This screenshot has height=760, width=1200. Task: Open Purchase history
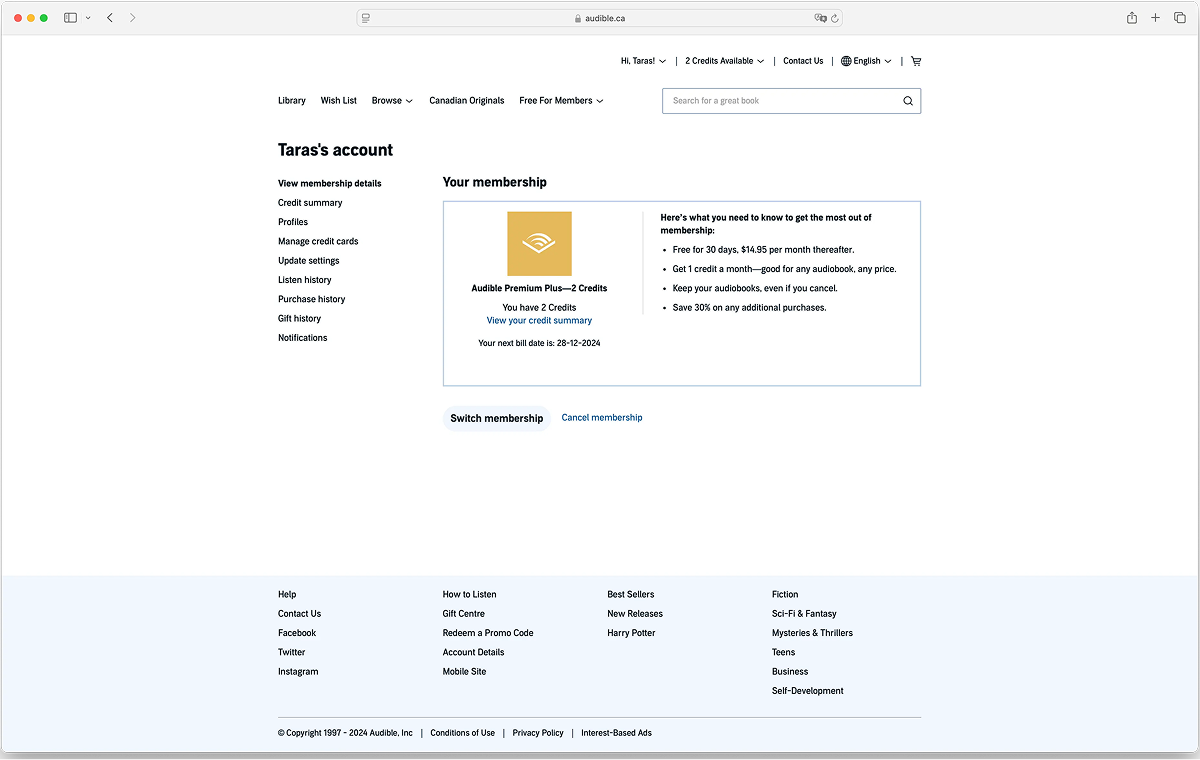[312, 299]
